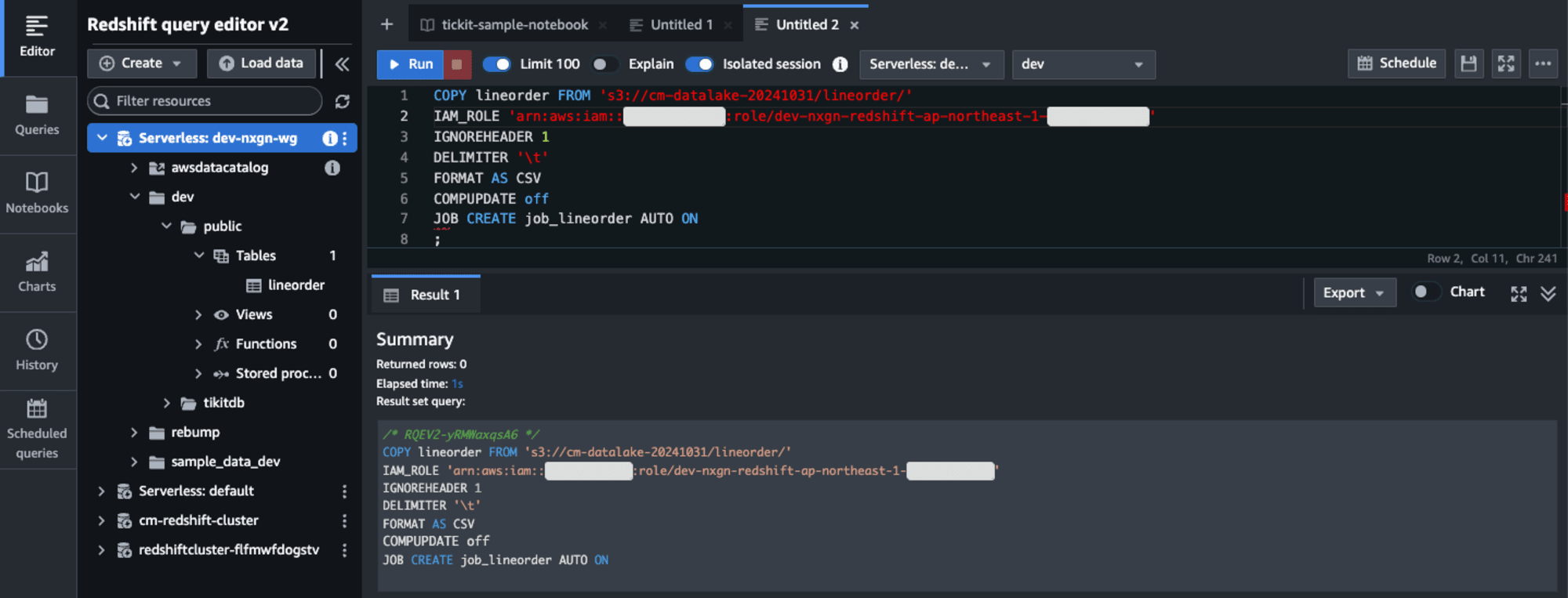Viewport: 1568px width, 598px height.
Task: View Isolated session info icon
Action: click(840, 64)
